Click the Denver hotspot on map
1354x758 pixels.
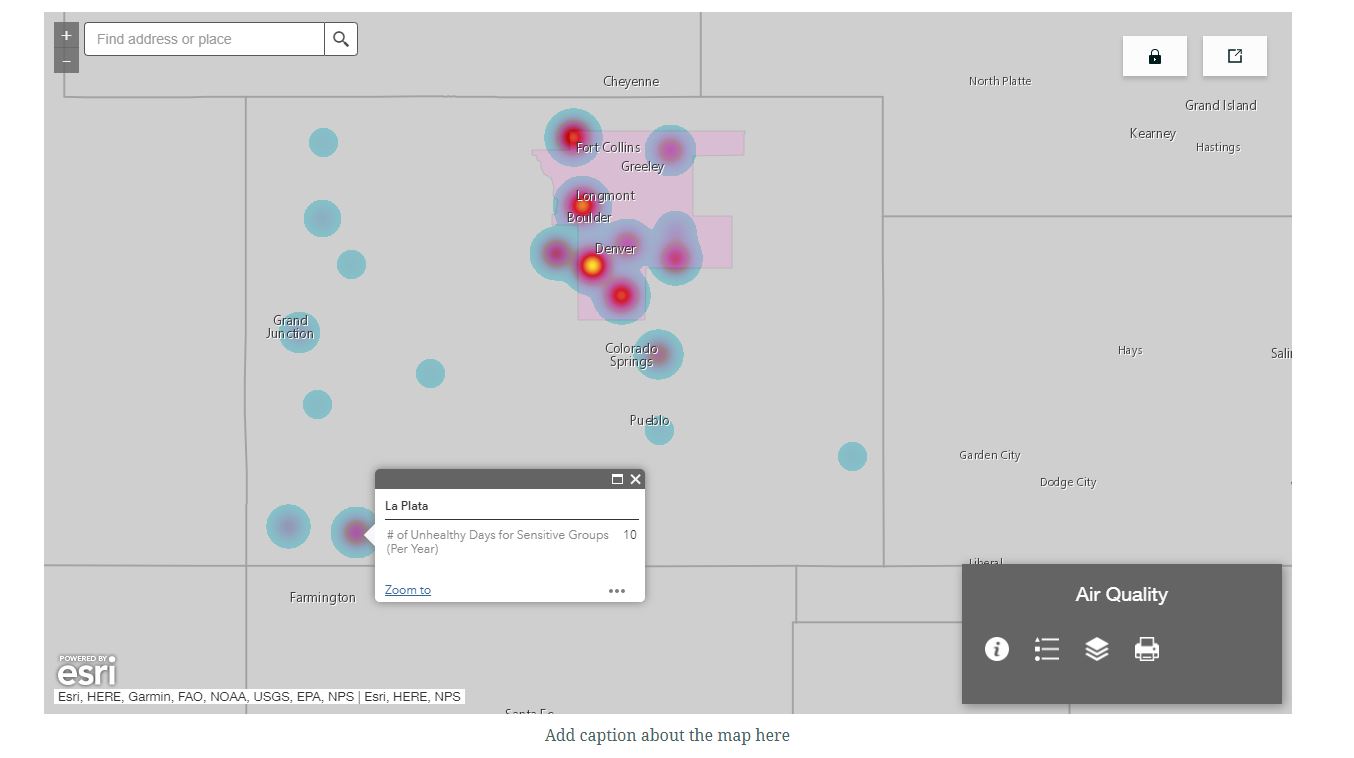(592, 266)
